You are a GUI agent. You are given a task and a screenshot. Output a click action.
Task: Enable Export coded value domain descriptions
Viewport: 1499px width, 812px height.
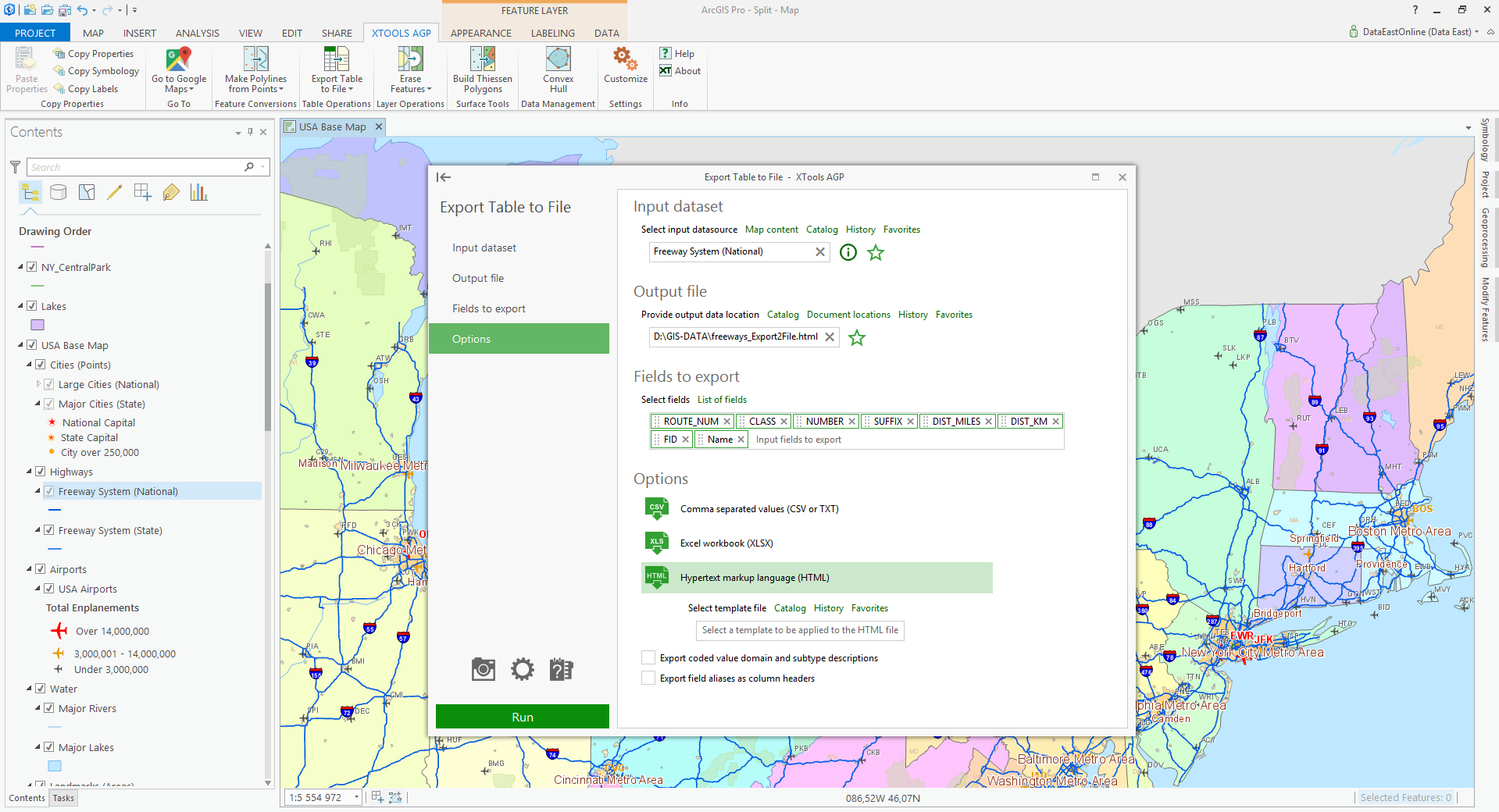(648, 657)
